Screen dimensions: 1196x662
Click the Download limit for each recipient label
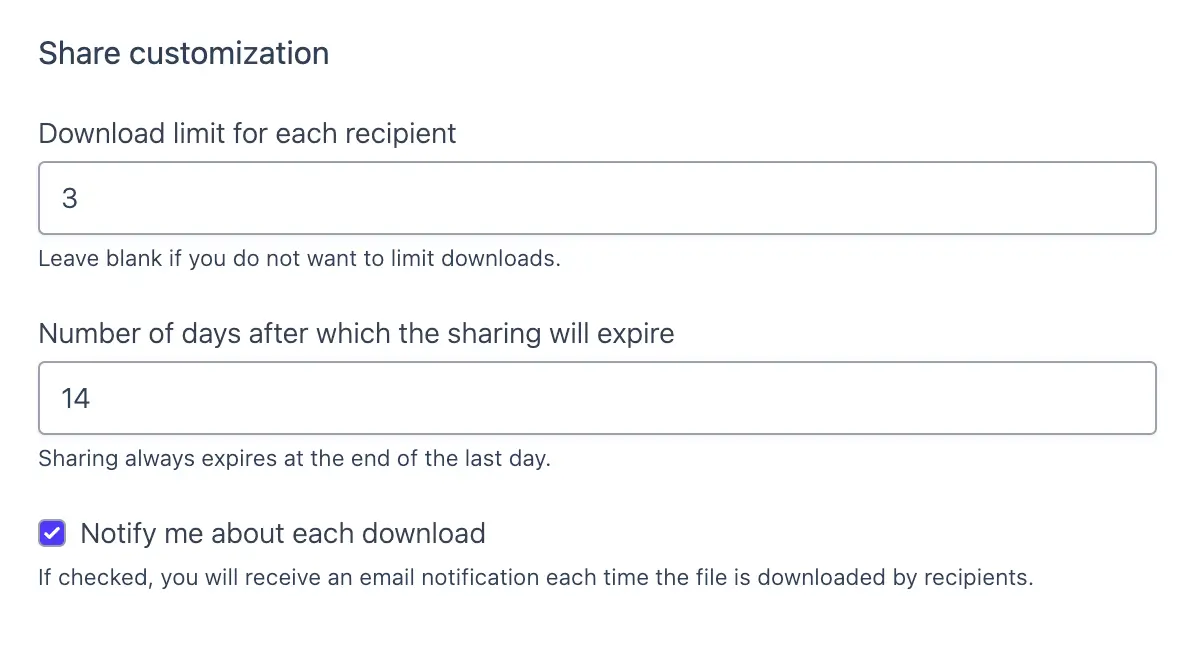coord(247,133)
